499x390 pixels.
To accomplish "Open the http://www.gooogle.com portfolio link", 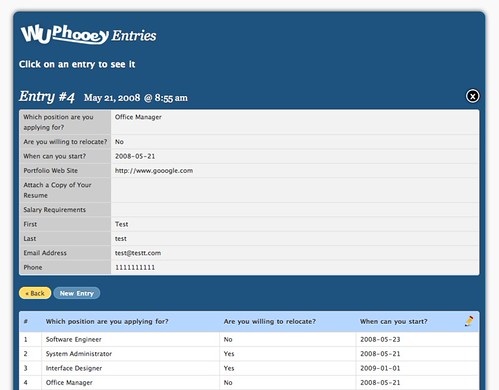I will coord(154,171).
